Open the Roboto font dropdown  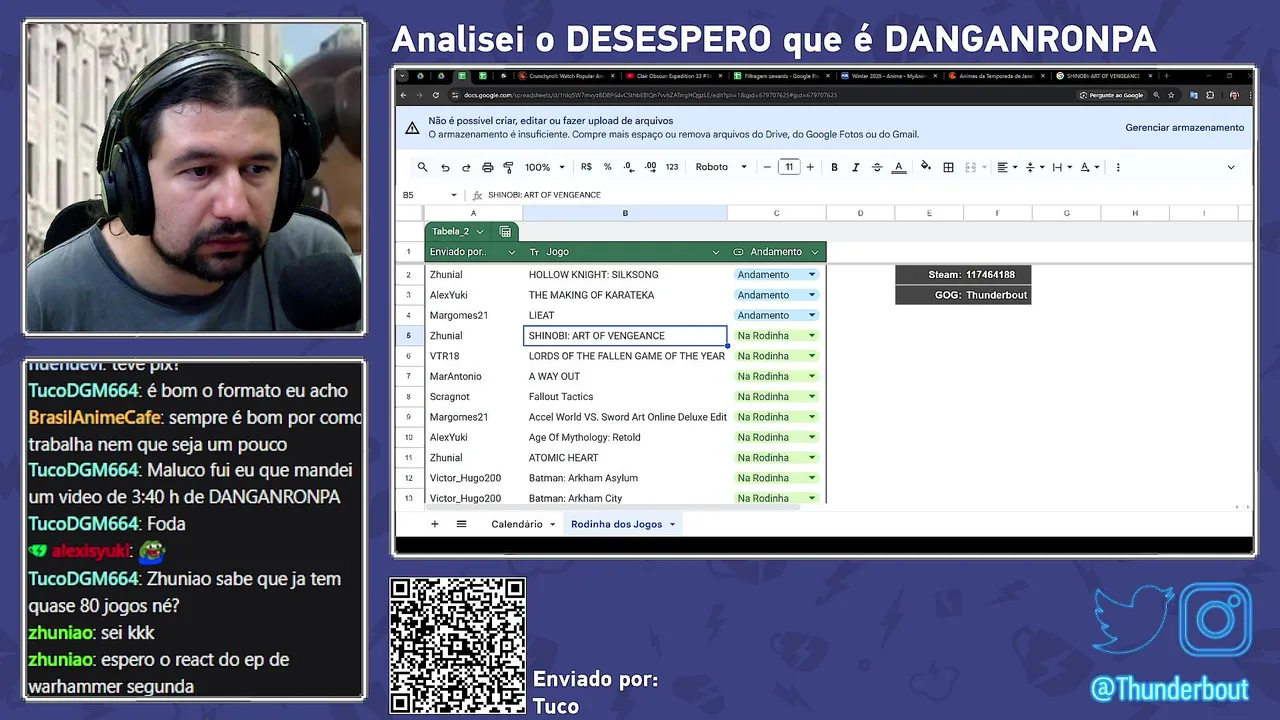pyautogui.click(x=721, y=167)
